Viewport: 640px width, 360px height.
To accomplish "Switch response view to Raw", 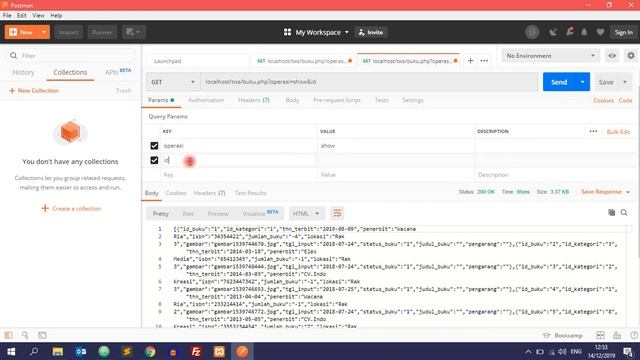I will point(188,213).
